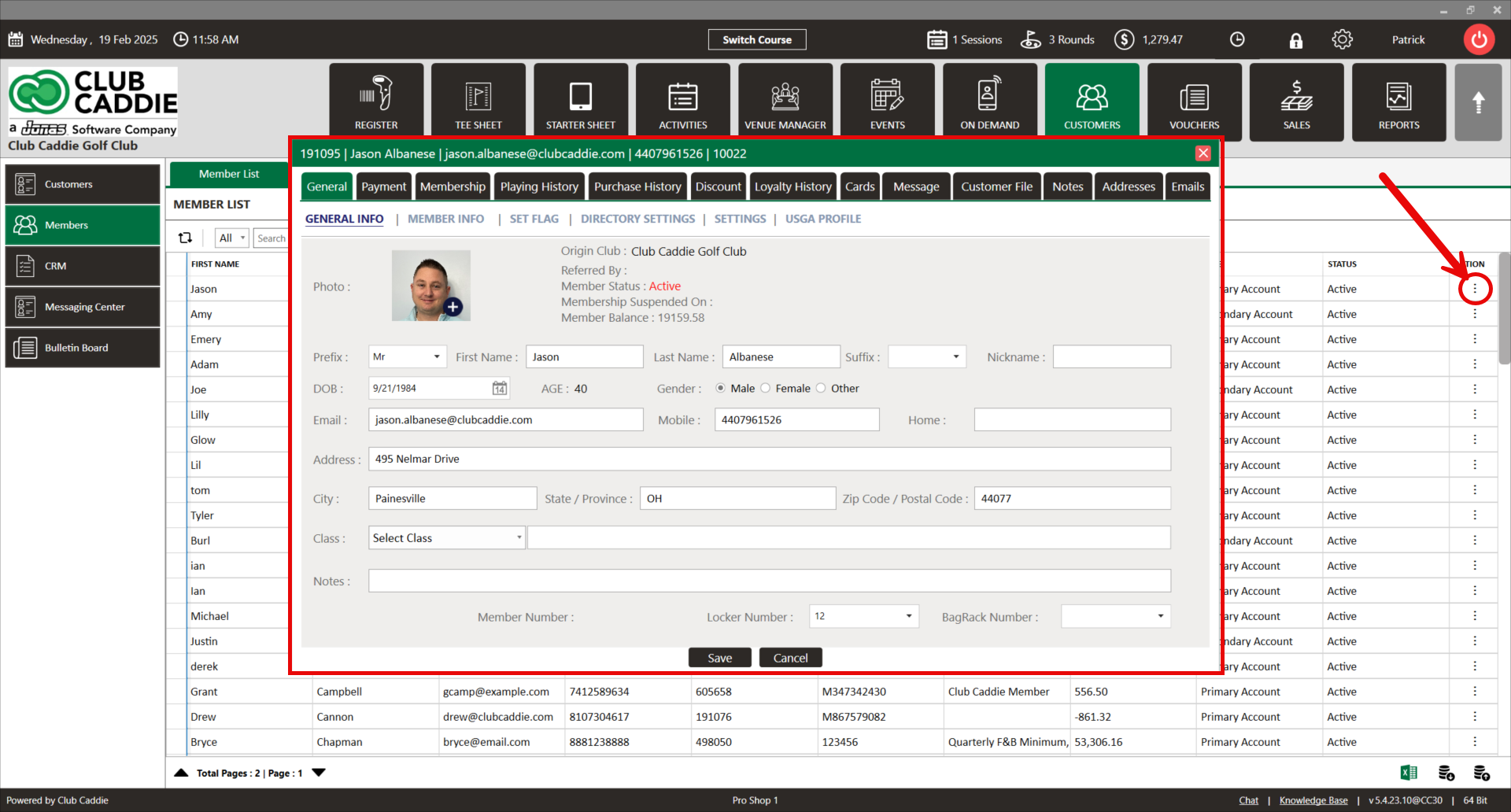
Task: Switch to the Playing History tab
Action: coord(539,186)
